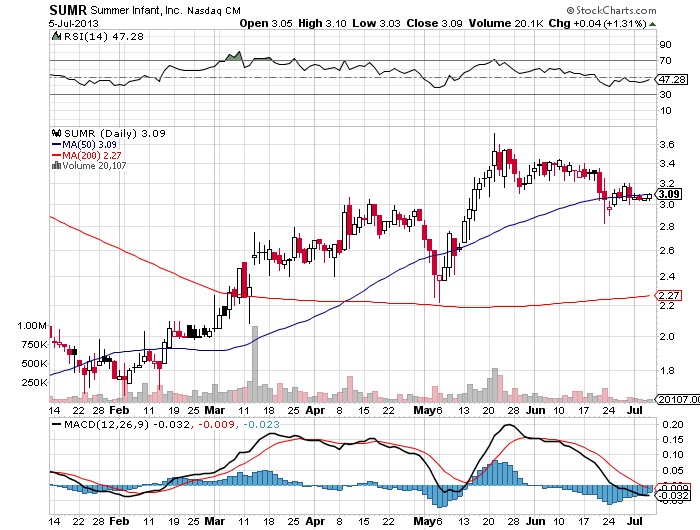Click the RSI 90 axis label
This screenshot has width=700, height=530.
click(666, 44)
